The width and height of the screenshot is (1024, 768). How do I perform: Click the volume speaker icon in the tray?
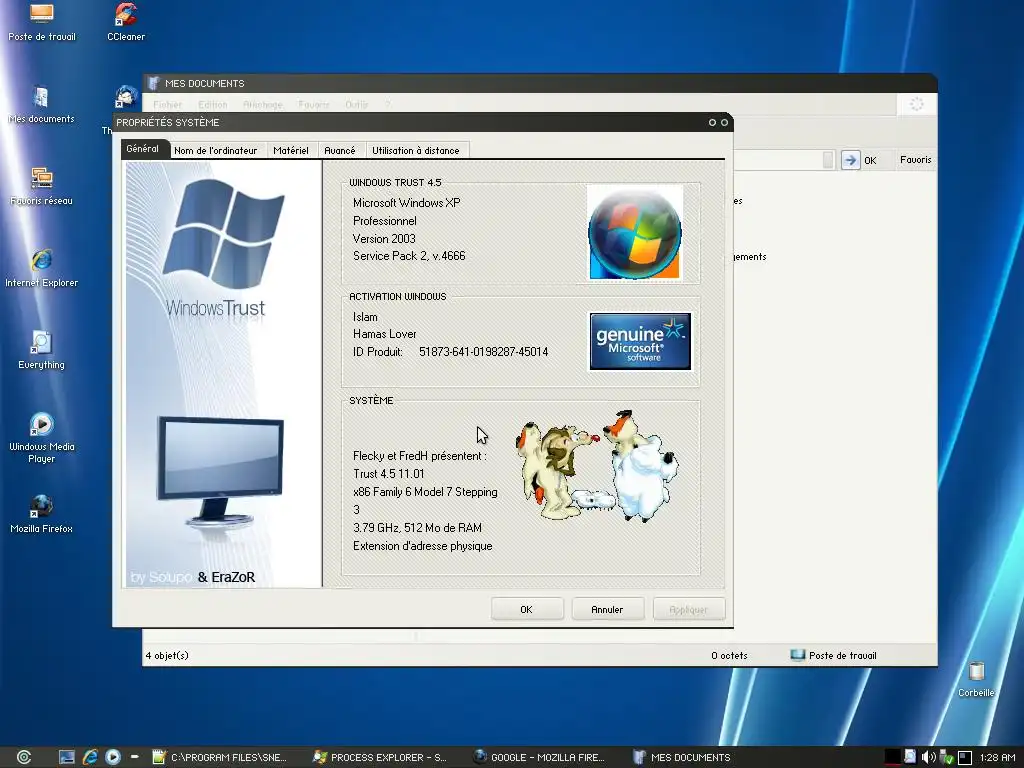pos(928,757)
